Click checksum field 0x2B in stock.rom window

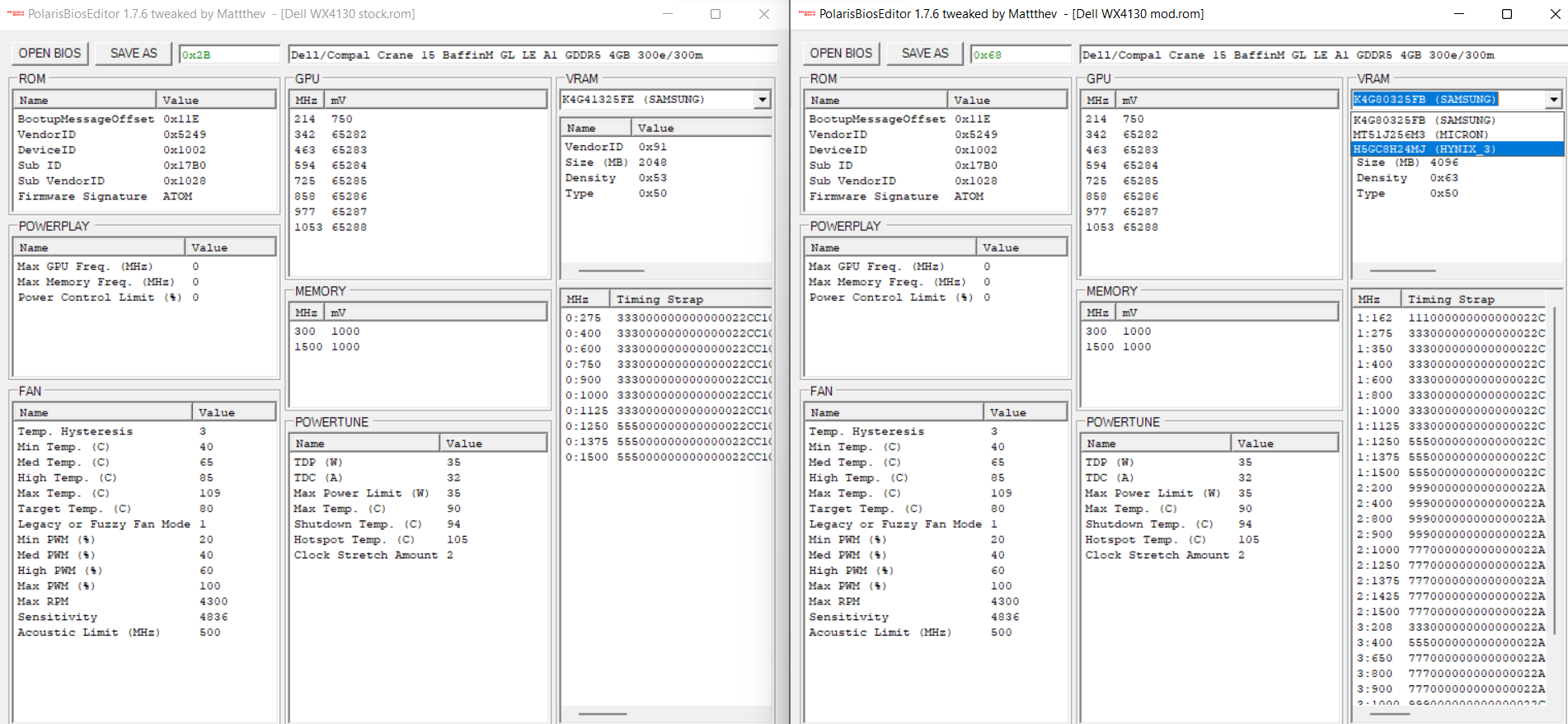point(230,54)
